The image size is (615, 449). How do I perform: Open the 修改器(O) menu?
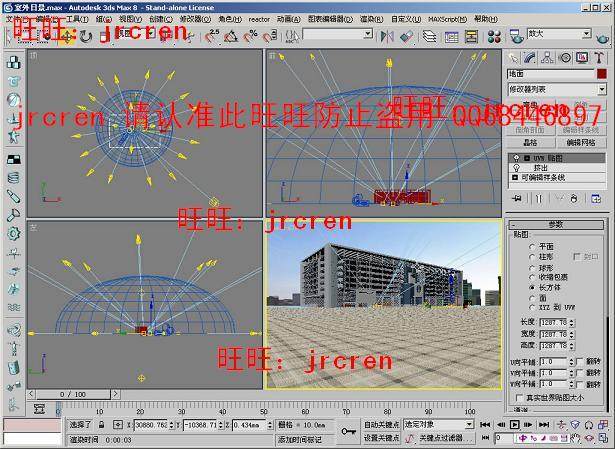click(195, 19)
